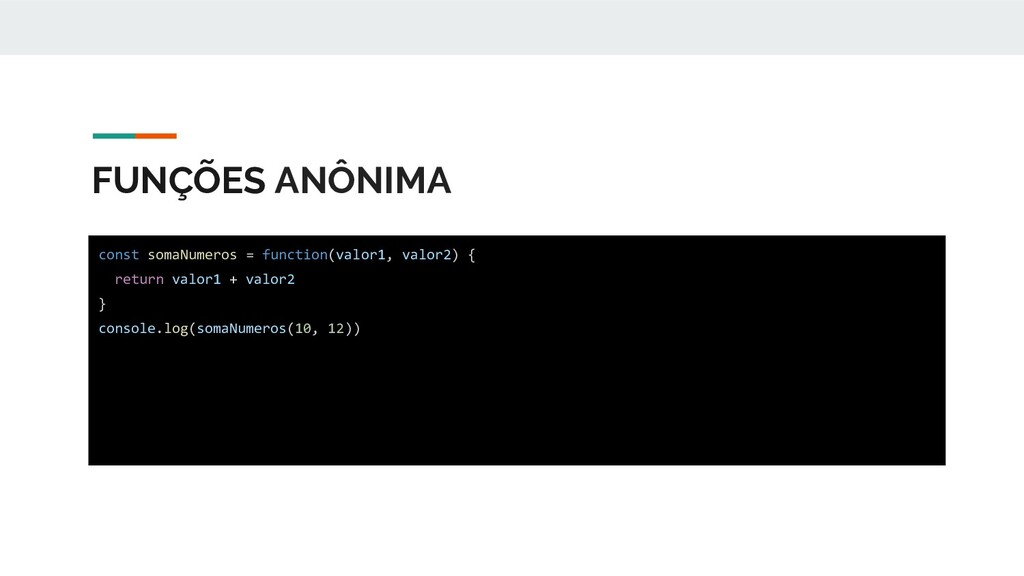1024x576 pixels.
Task: Click 'valor2' in the return statement
Action: [x=270, y=280]
